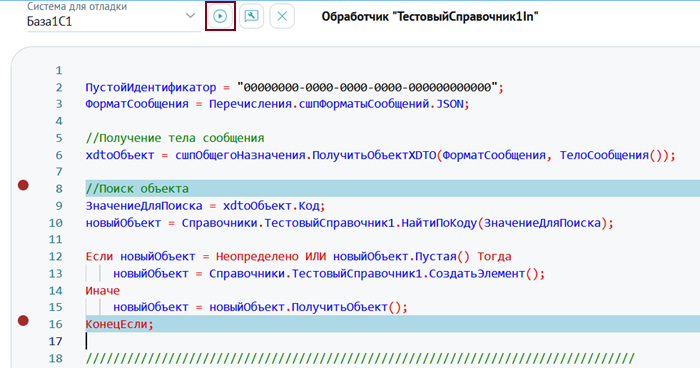Expand the База1С1 debug system dropdown arrow
This screenshot has width=700, height=368.
190,16
